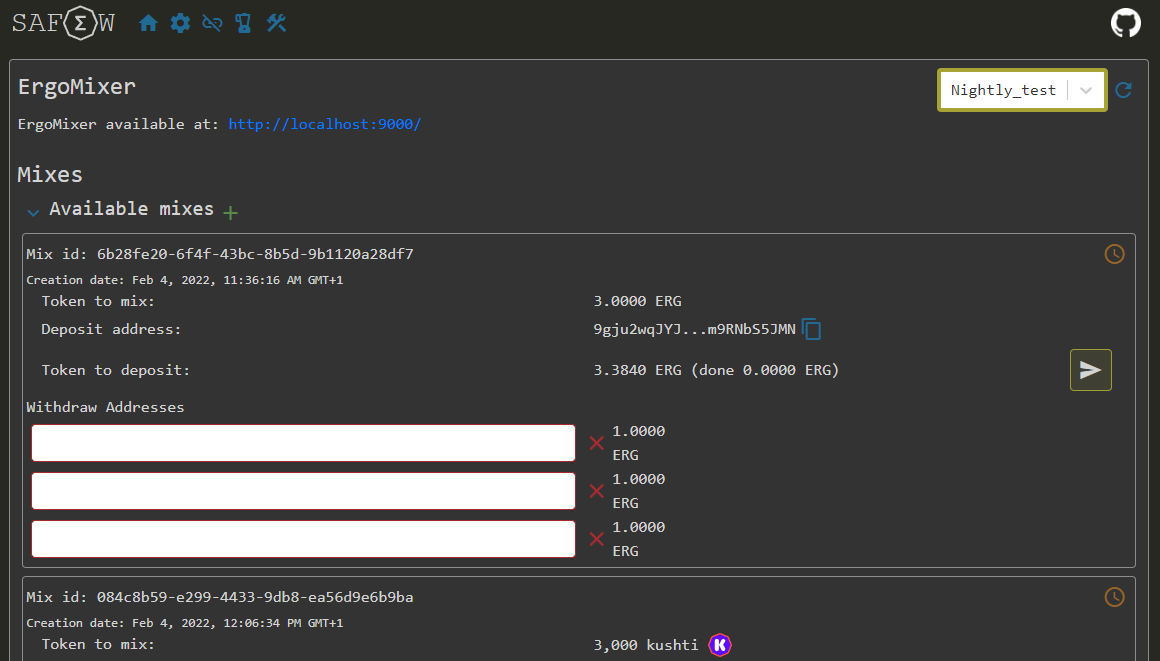Click the kushti token icon
This screenshot has height=661, width=1160.
tap(720, 645)
